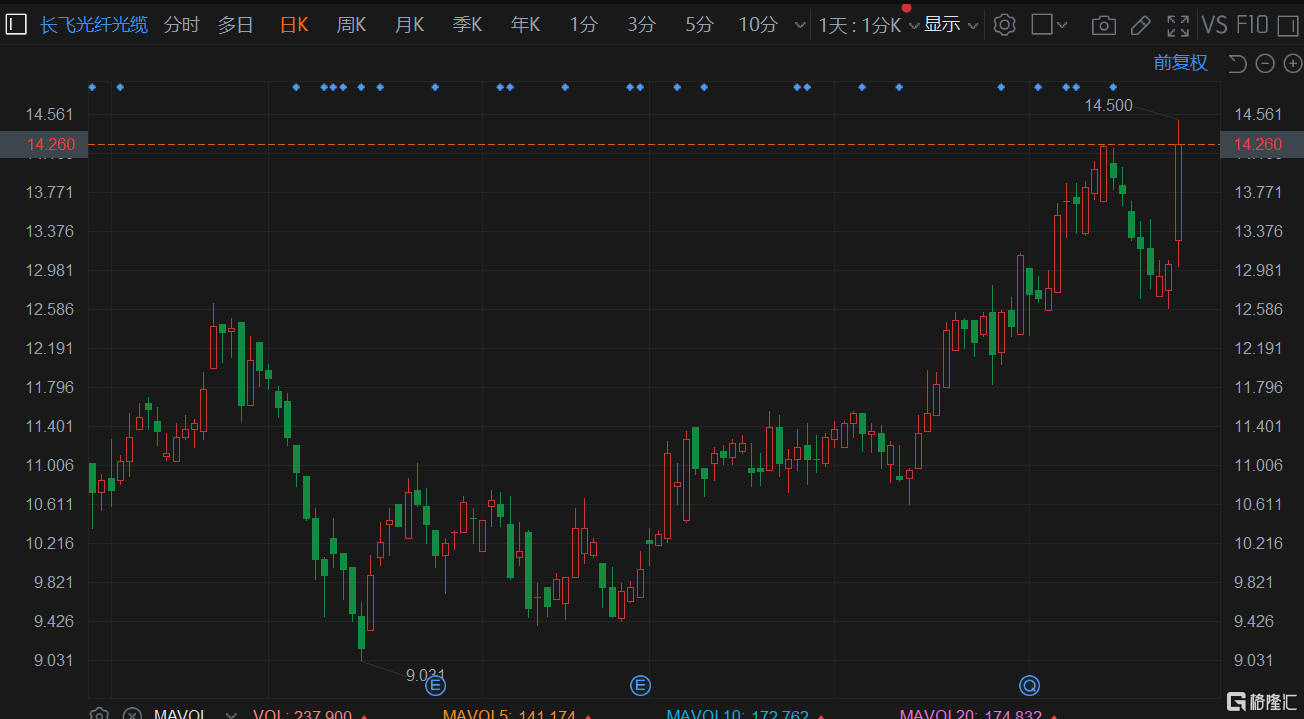The image size is (1304, 719).
Task: Click latest tall red candlestick reaching 14.500
Action: click(x=1178, y=193)
